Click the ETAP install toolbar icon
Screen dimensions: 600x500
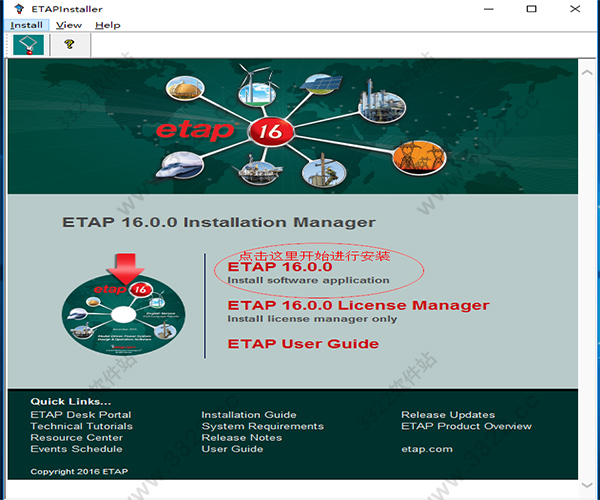click(28, 44)
